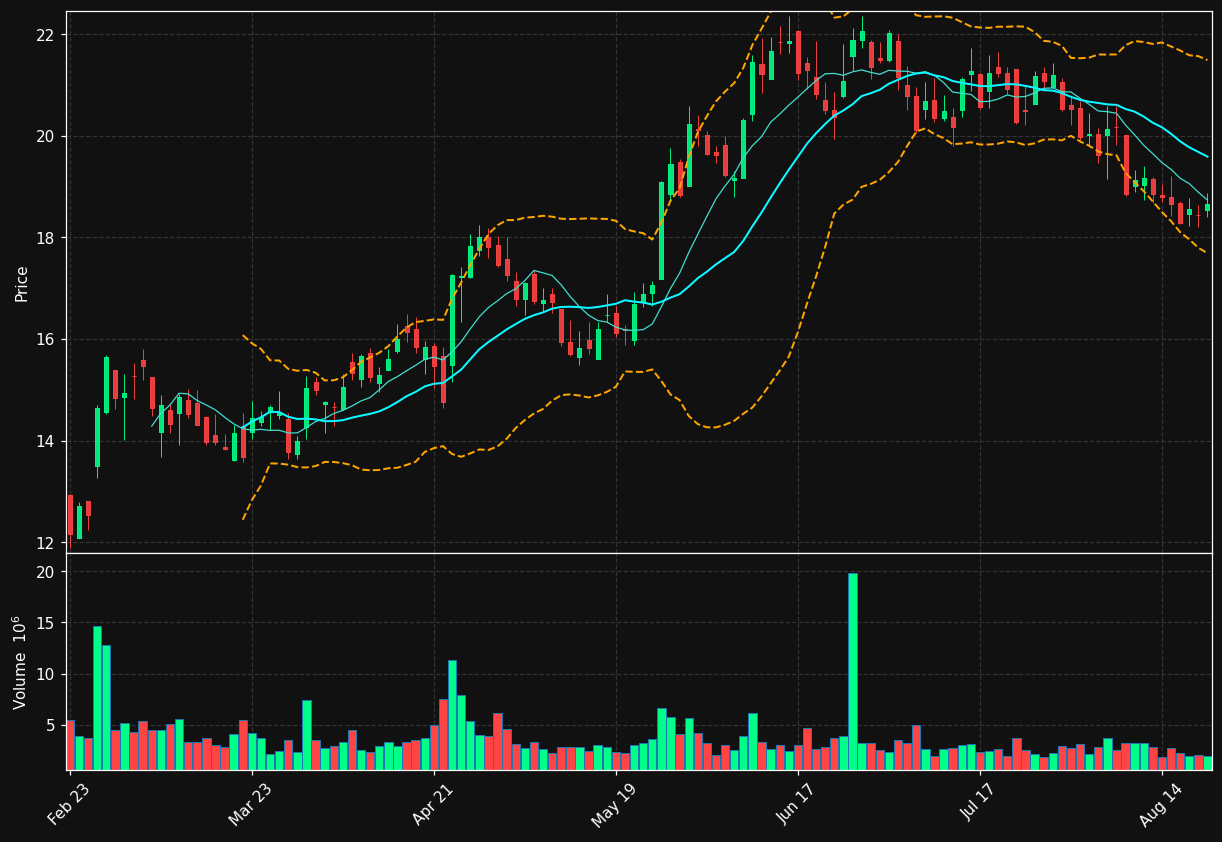The image size is (1222, 842).
Task: Click the tall green candle after Apr 21
Action: point(452,320)
